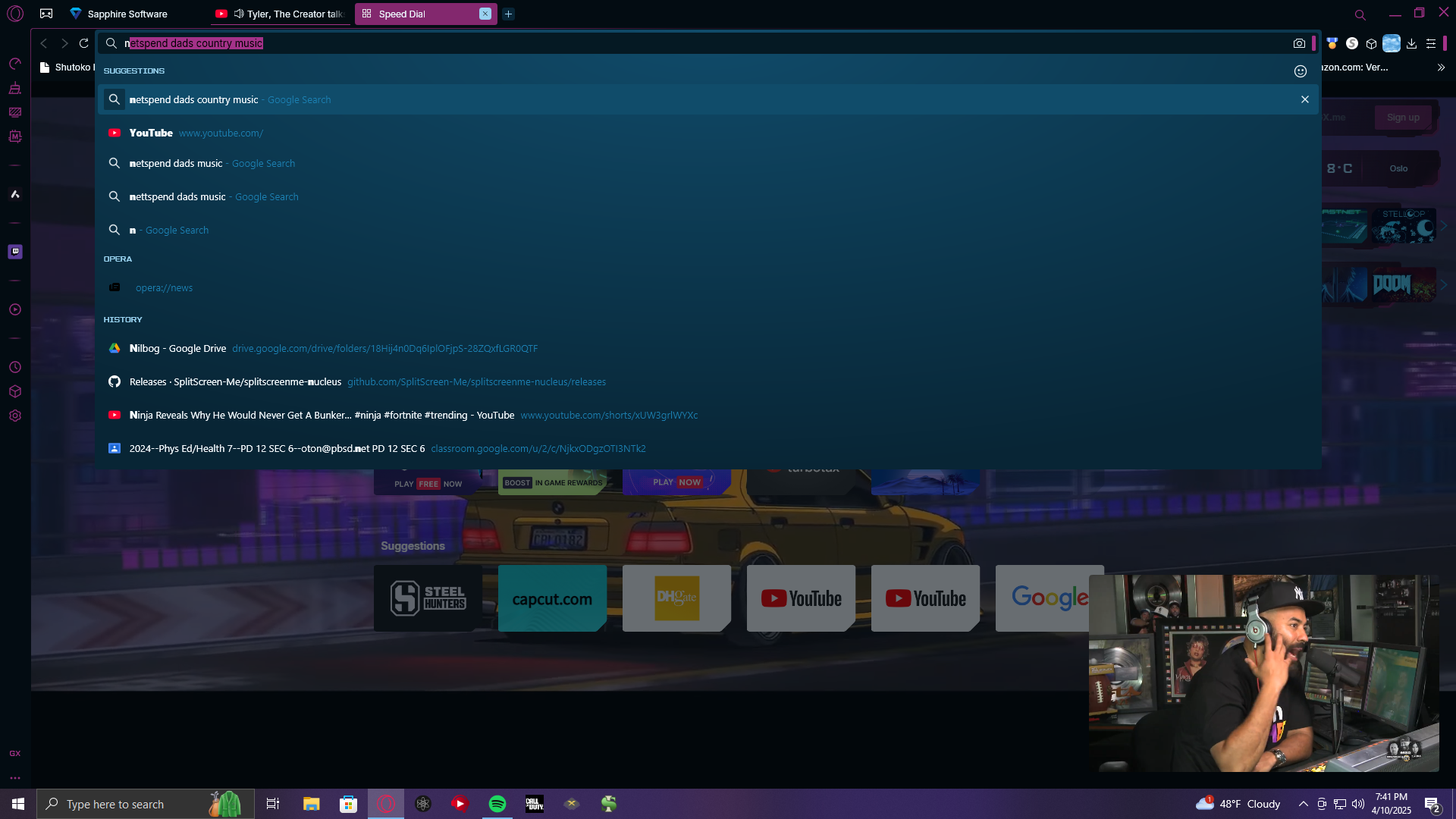
Task: Expand the bookmarks bar overflow chevron
Action: pos(1441,67)
